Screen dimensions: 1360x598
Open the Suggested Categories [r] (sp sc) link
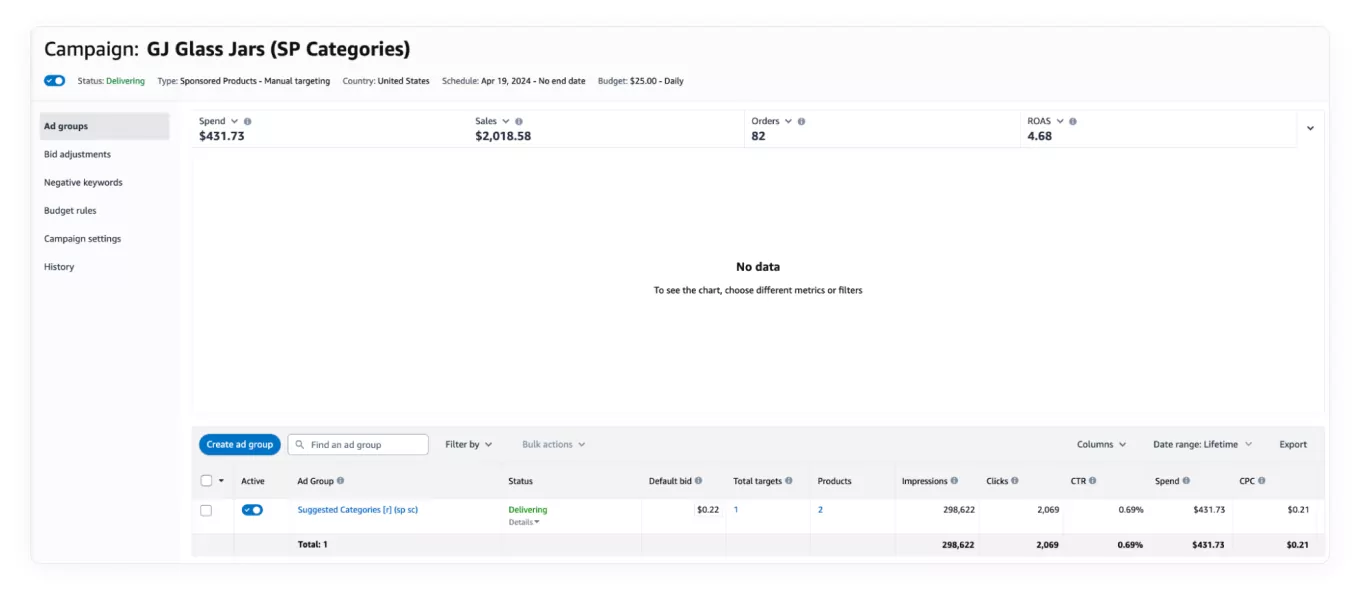pos(357,510)
